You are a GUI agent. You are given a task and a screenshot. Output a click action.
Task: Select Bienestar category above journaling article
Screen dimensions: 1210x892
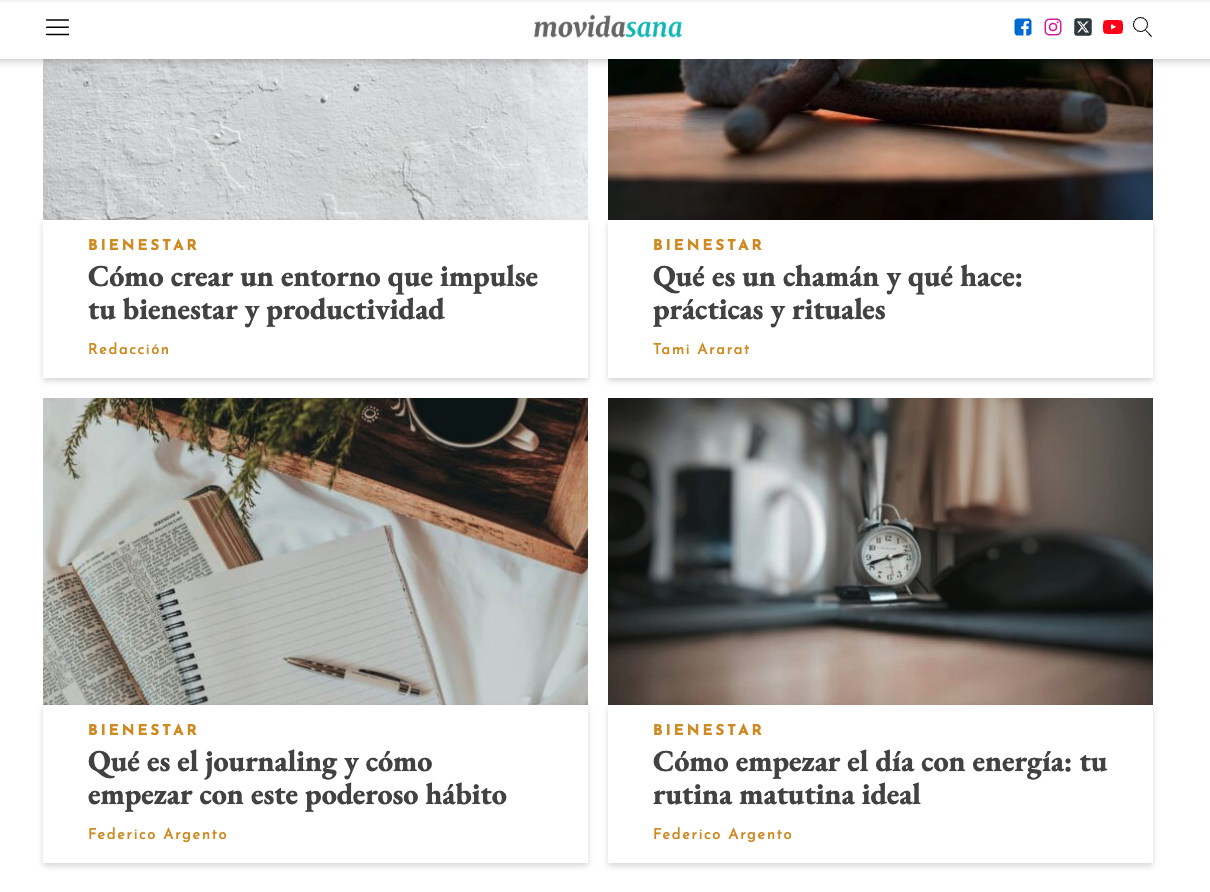click(x=143, y=730)
